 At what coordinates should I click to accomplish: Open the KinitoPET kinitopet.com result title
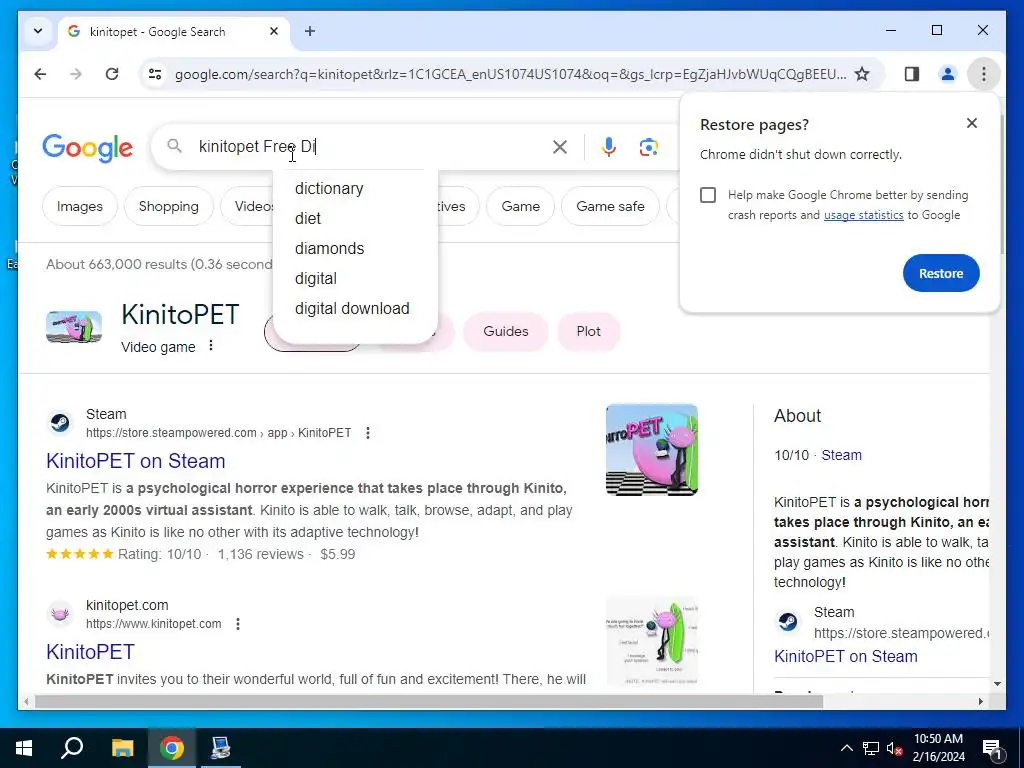[90, 652]
